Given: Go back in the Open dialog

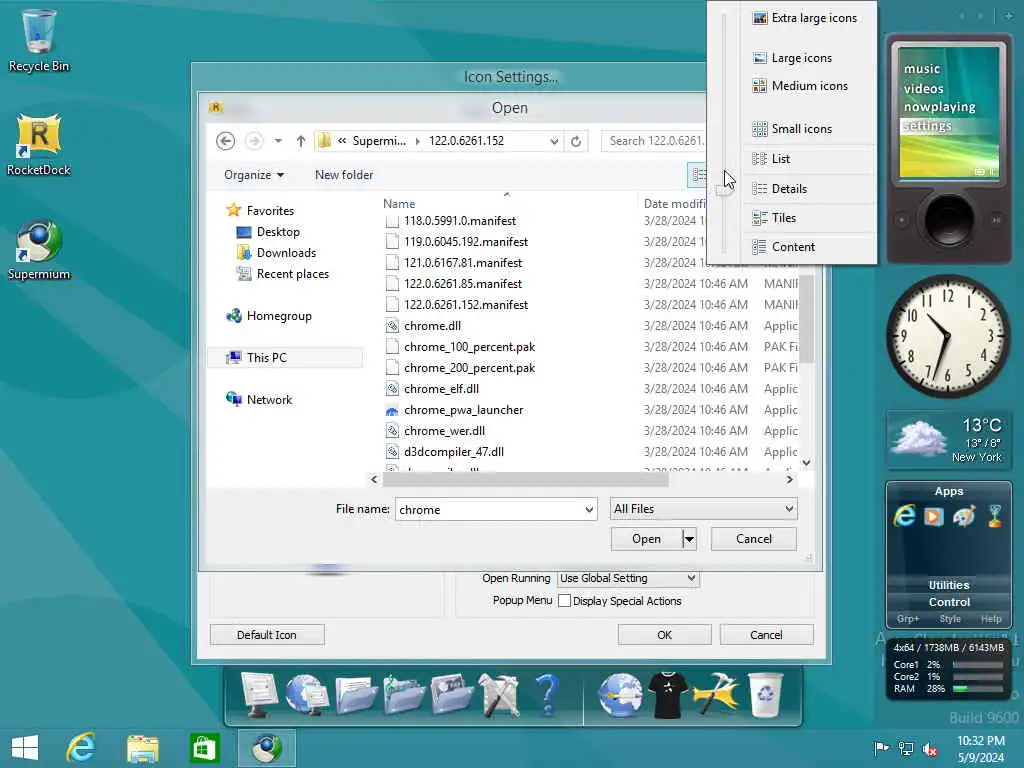Looking at the screenshot, I should (x=225, y=140).
